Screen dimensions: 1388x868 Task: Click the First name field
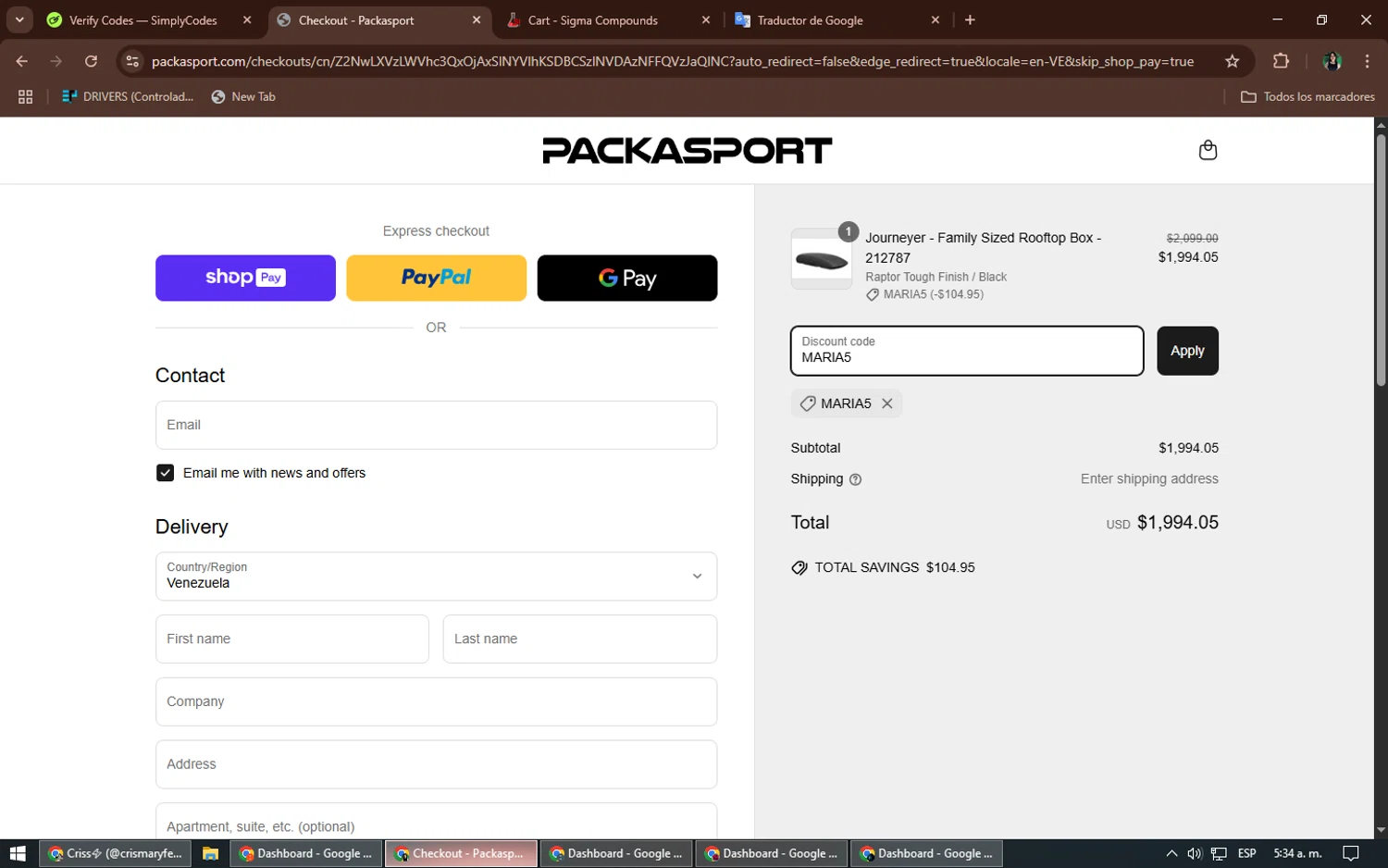point(292,639)
